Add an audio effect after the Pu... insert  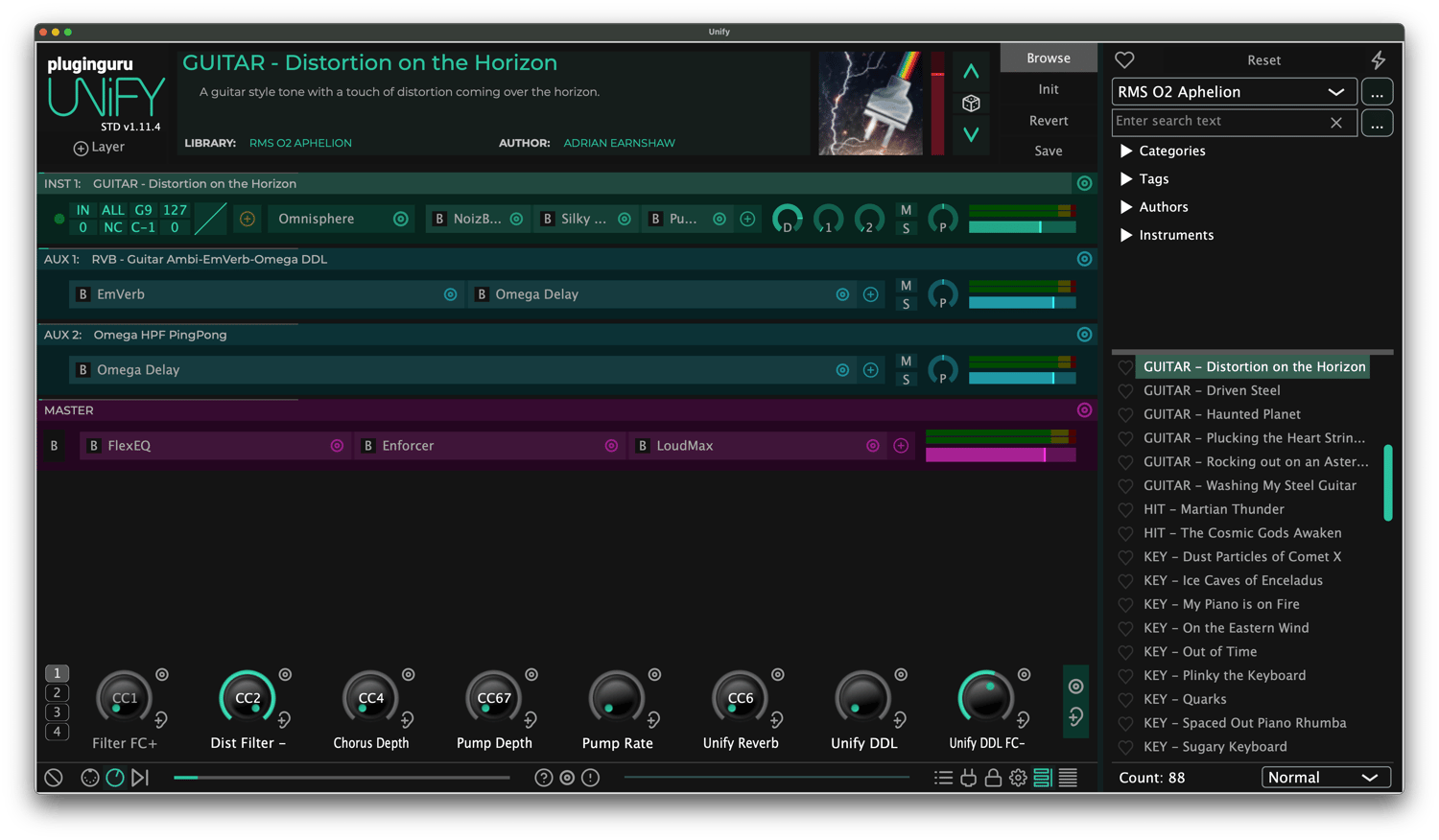[x=747, y=219]
